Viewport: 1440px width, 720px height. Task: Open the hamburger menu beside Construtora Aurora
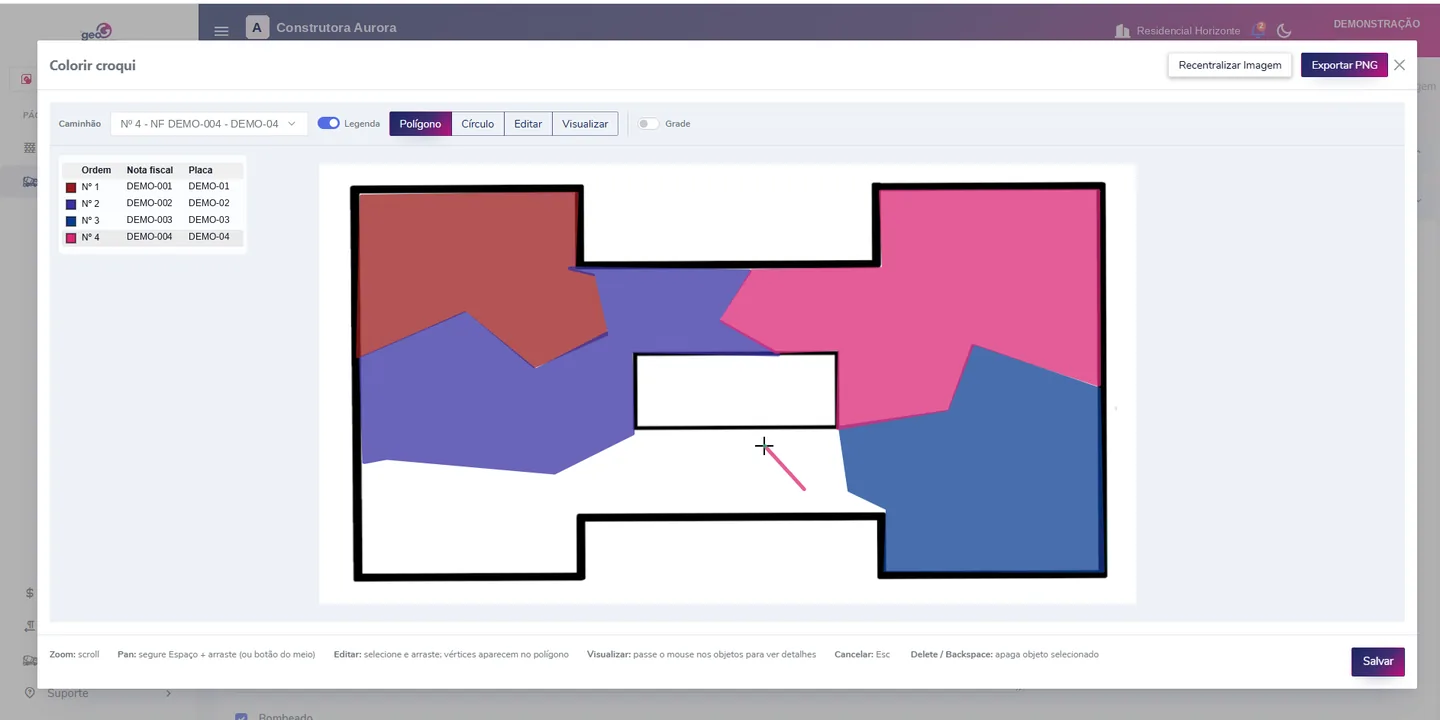pyautogui.click(x=221, y=31)
